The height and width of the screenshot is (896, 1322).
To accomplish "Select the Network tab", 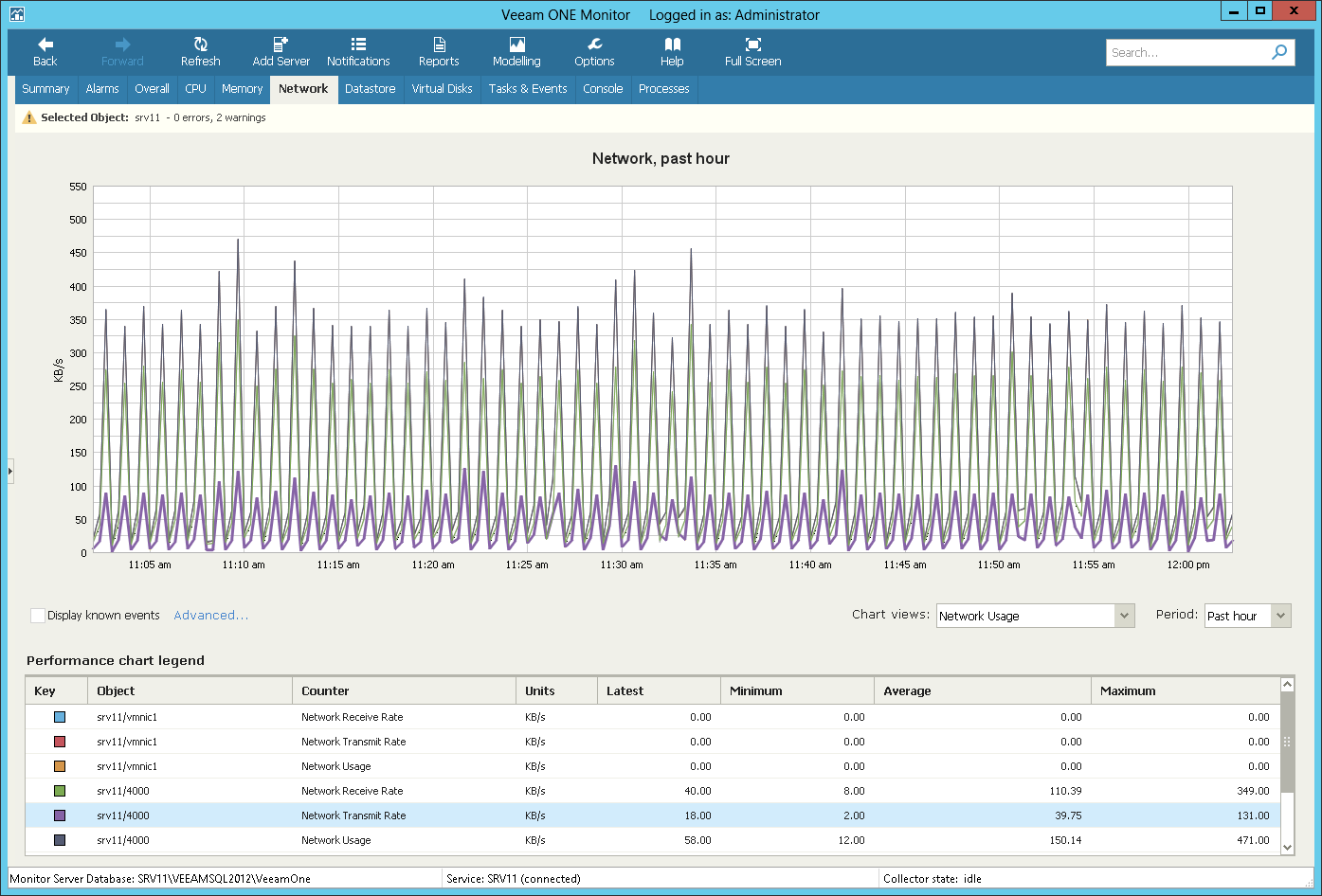I will click(x=303, y=89).
